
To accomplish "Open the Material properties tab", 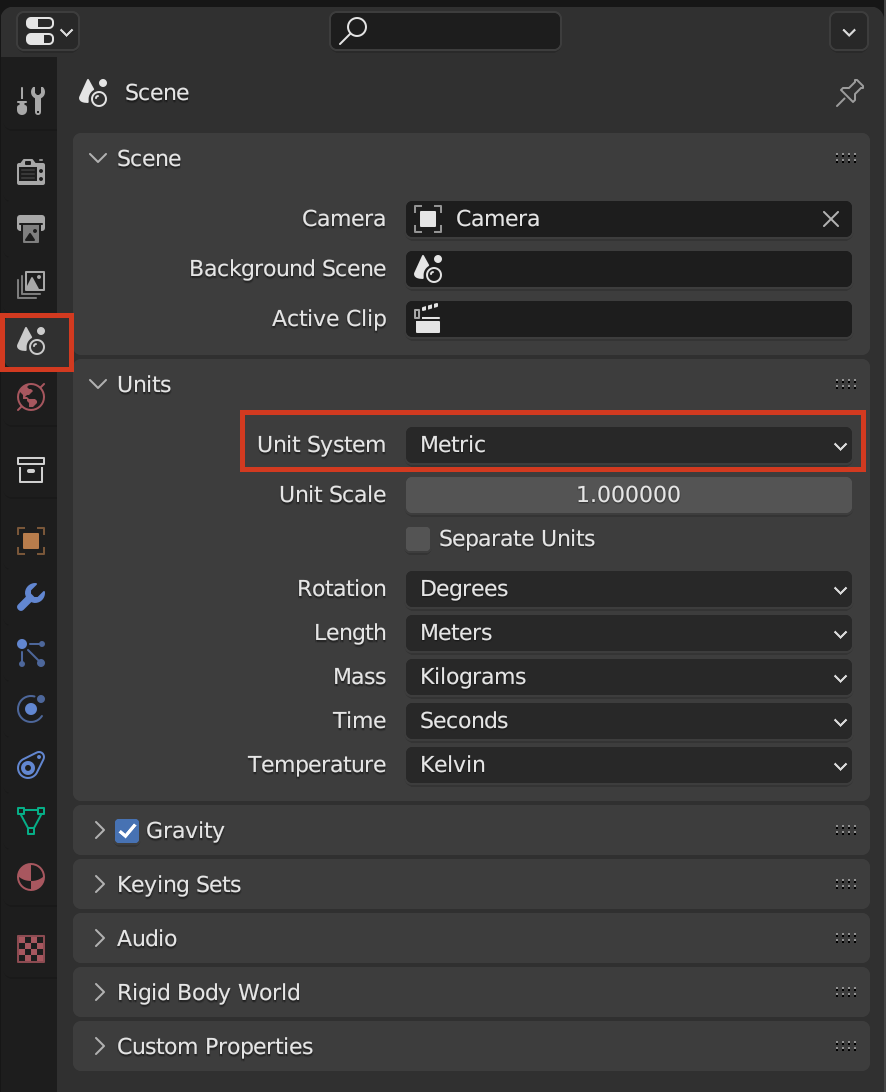I will click(31, 877).
